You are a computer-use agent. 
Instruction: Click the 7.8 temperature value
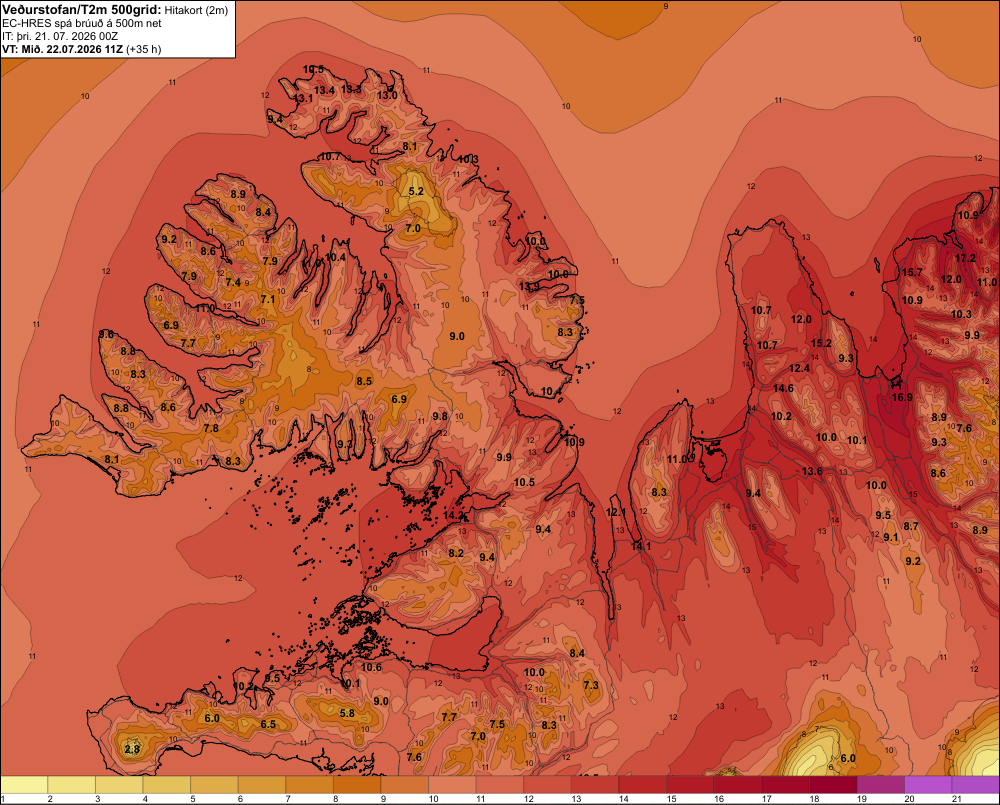pyautogui.click(x=210, y=429)
